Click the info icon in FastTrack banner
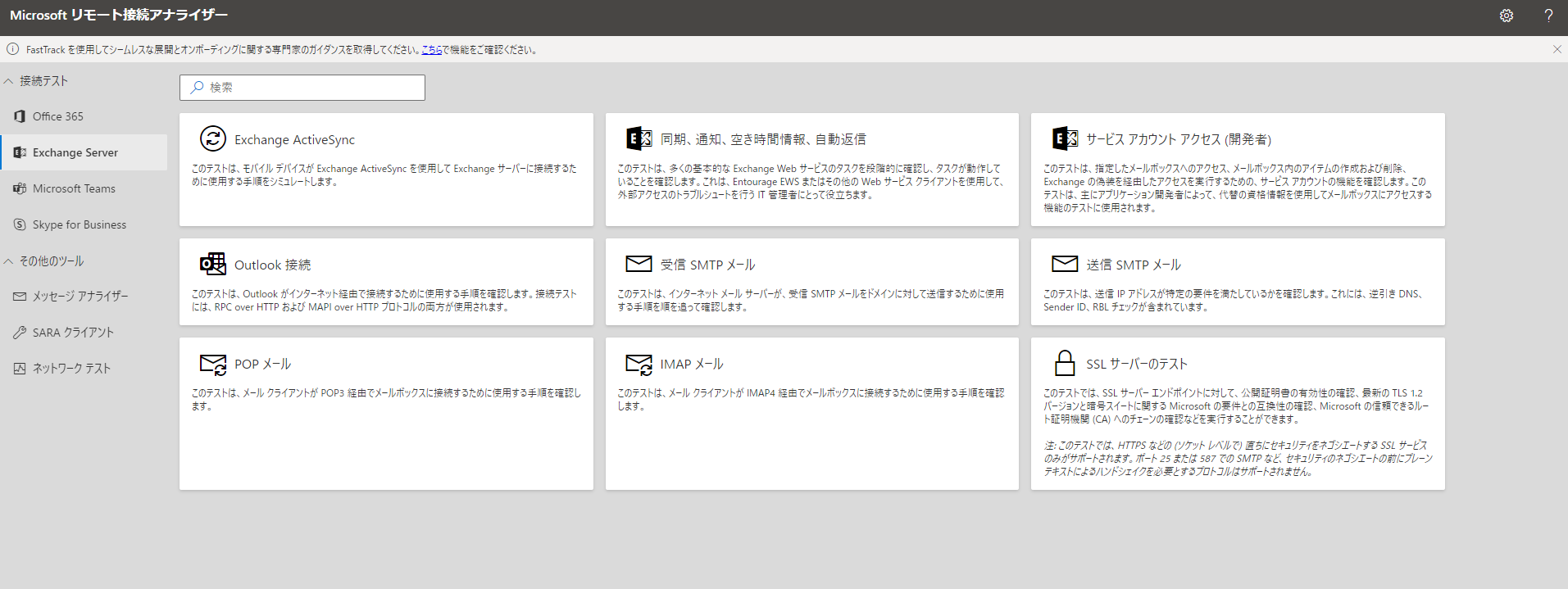Viewport: 1568px width, 589px height. tap(13, 49)
